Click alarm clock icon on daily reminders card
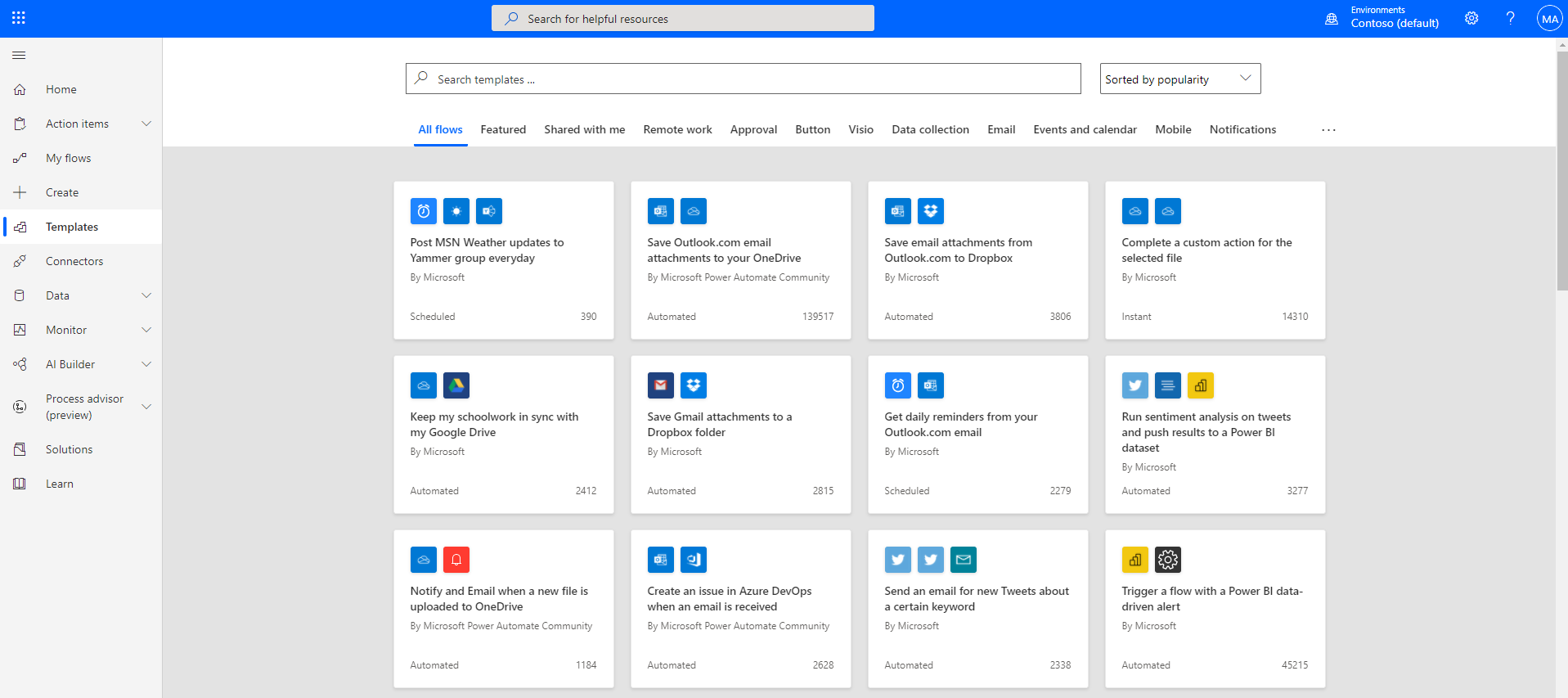The image size is (1568, 698). pos(898,385)
